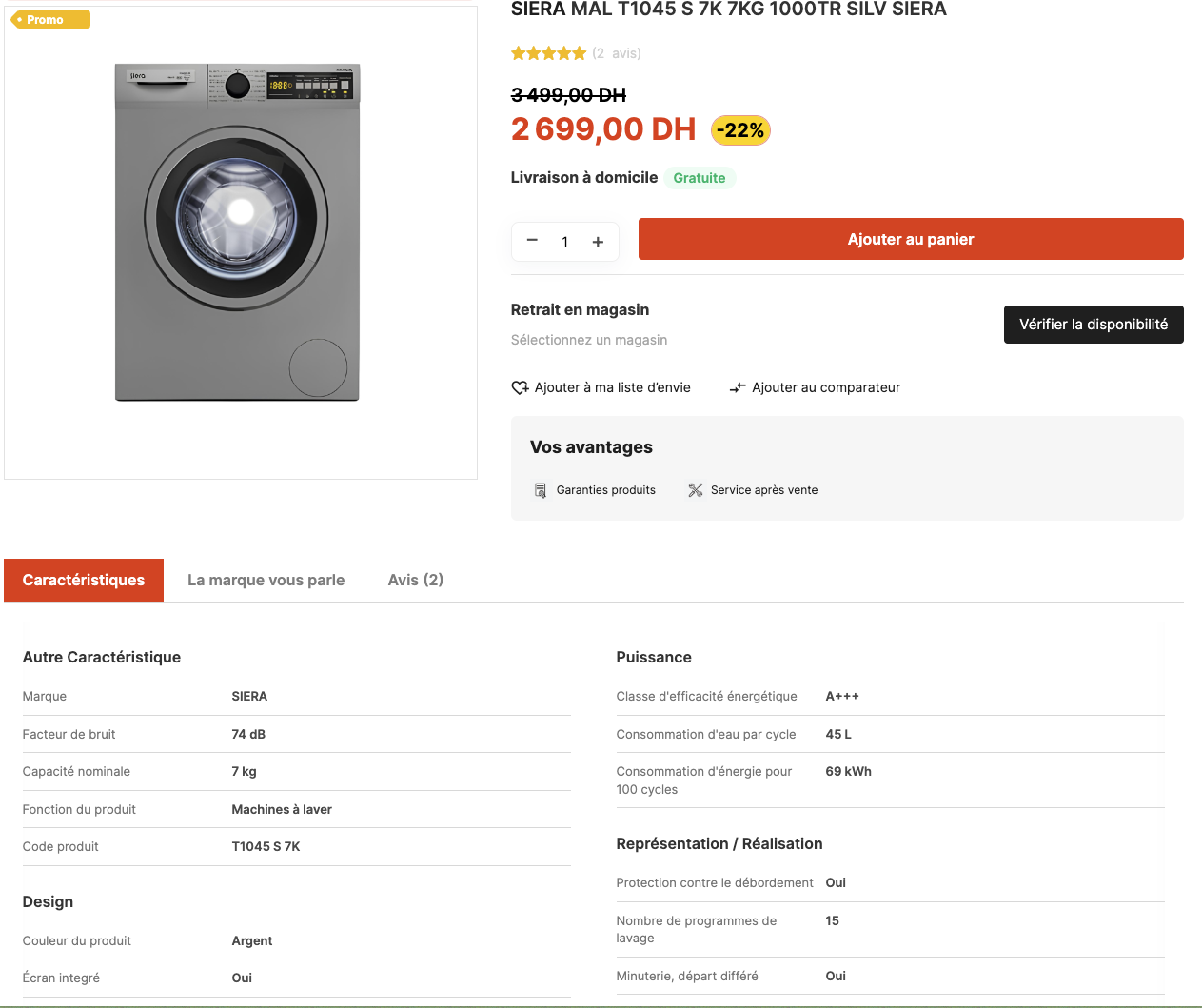The height and width of the screenshot is (1008, 1202).
Task: Click the Service après vente tools icon
Action: pyautogui.click(x=696, y=490)
